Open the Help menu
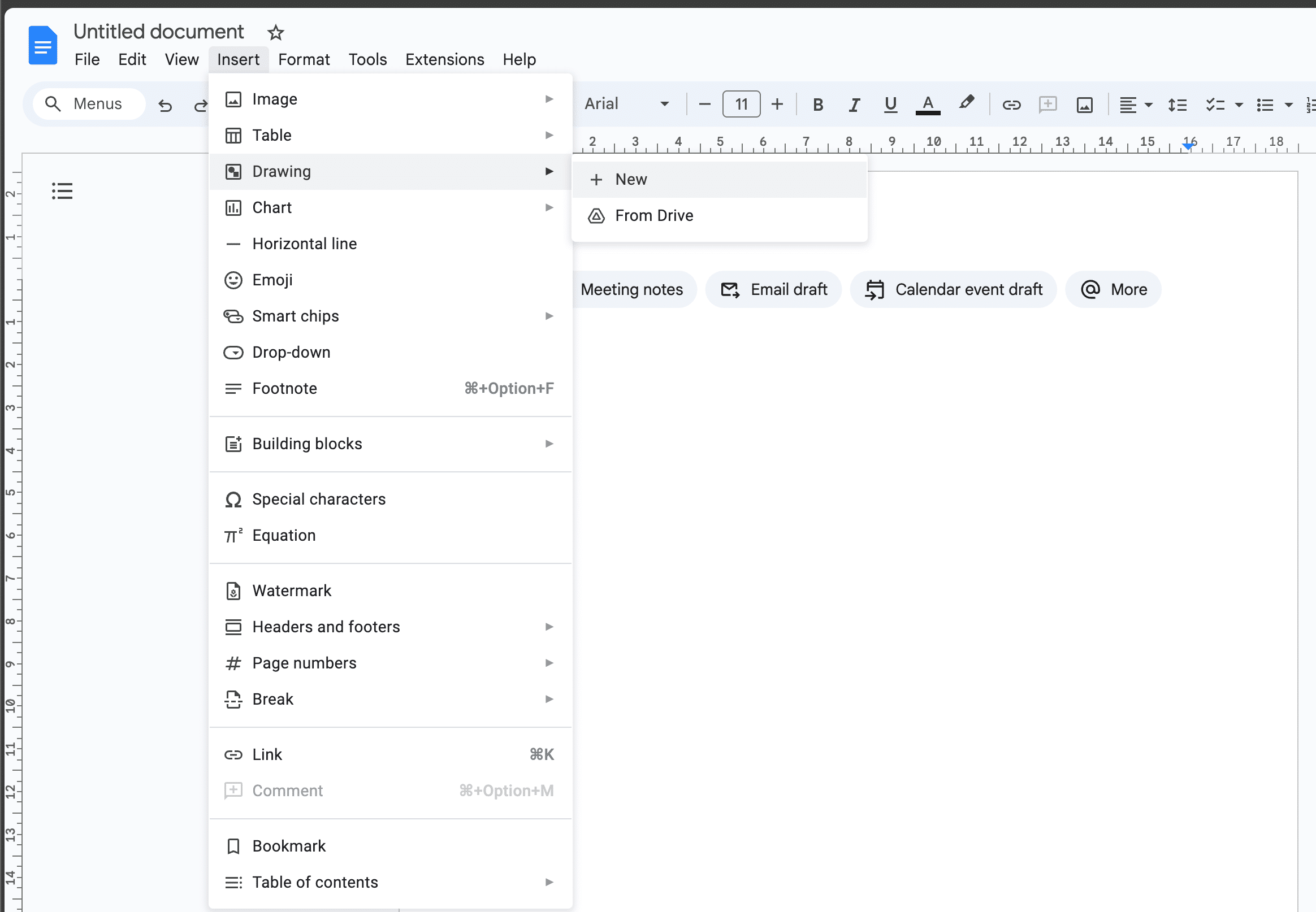 coord(519,59)
